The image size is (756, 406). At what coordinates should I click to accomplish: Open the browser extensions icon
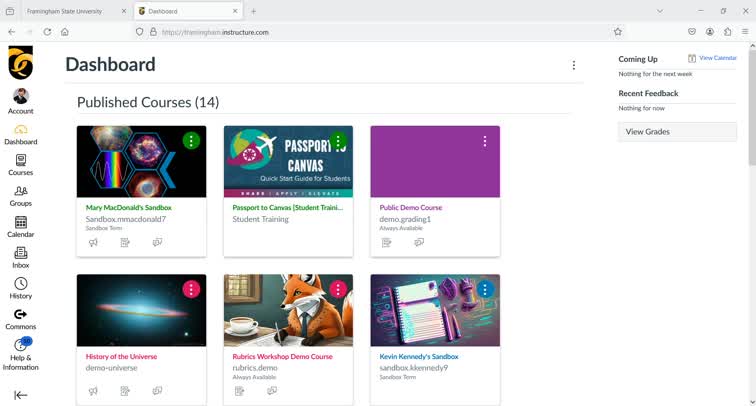tap(727, 32)
